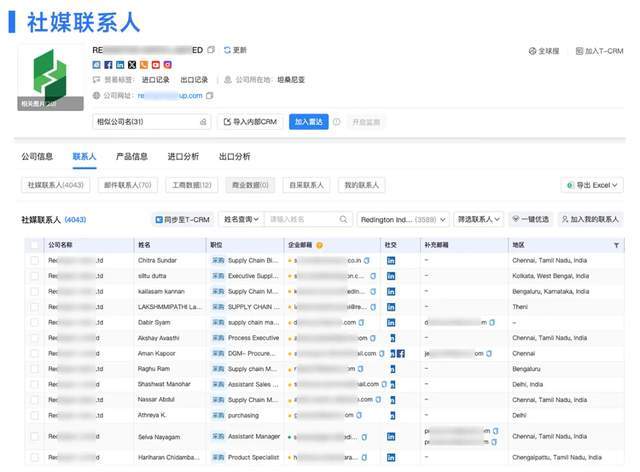Select all rows with header checkbox
Screen dimensions: 640x472
pos(34,245)
